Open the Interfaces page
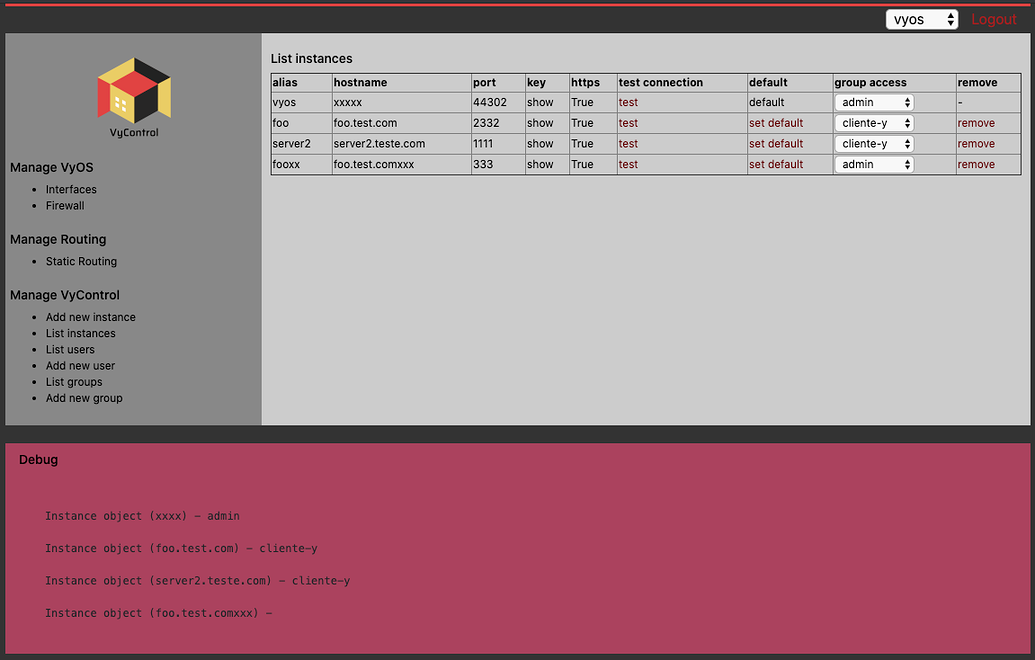The height and width of the screenshot is (660, 1035). [x=71, y=189]
